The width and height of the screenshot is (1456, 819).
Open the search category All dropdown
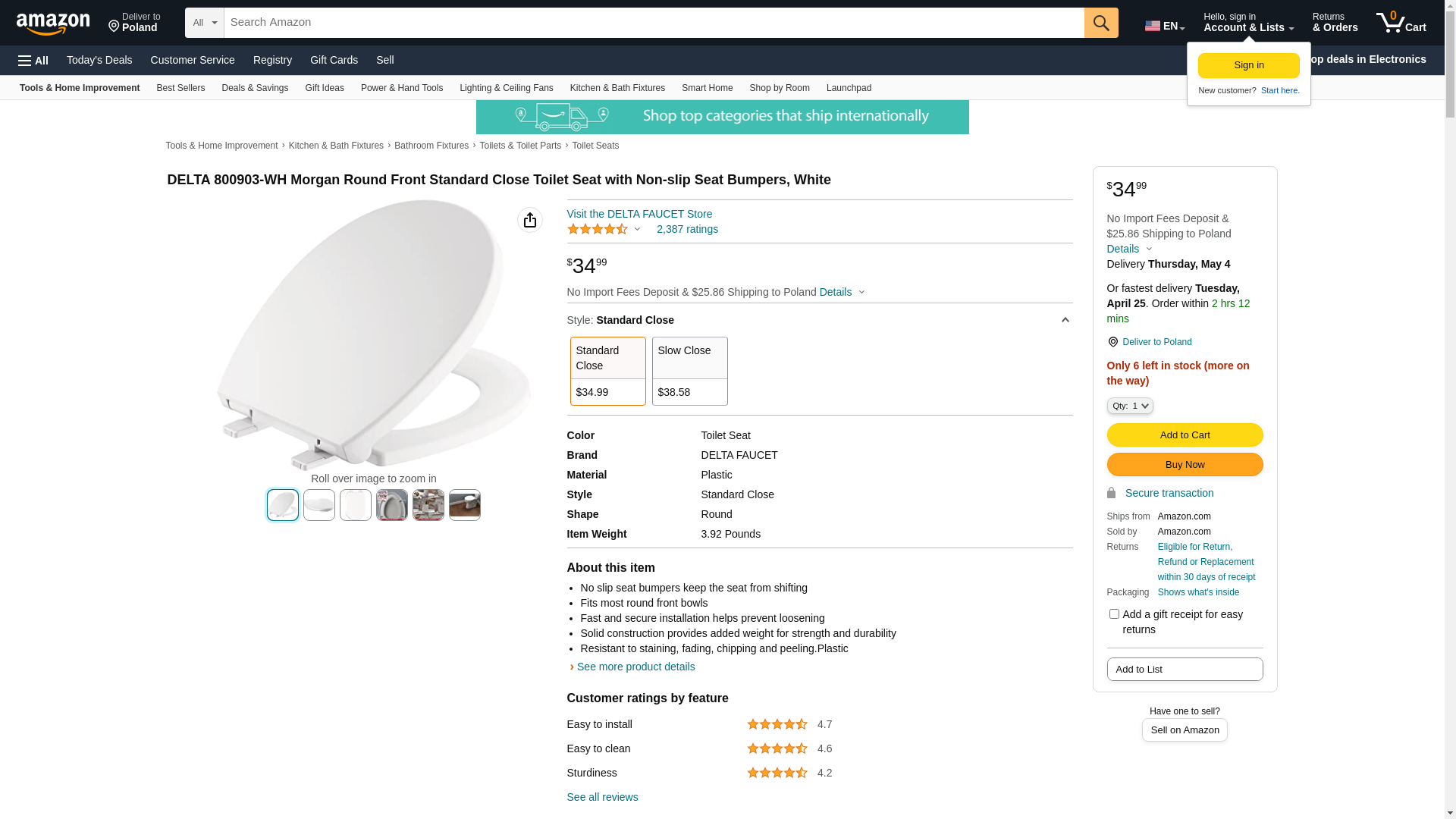[204, 23]
